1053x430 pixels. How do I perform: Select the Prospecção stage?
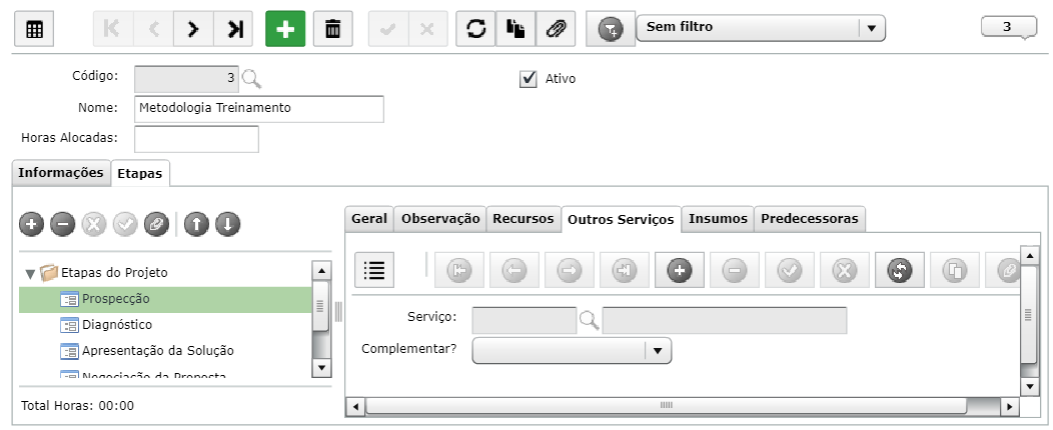click(x=165, y=299)
